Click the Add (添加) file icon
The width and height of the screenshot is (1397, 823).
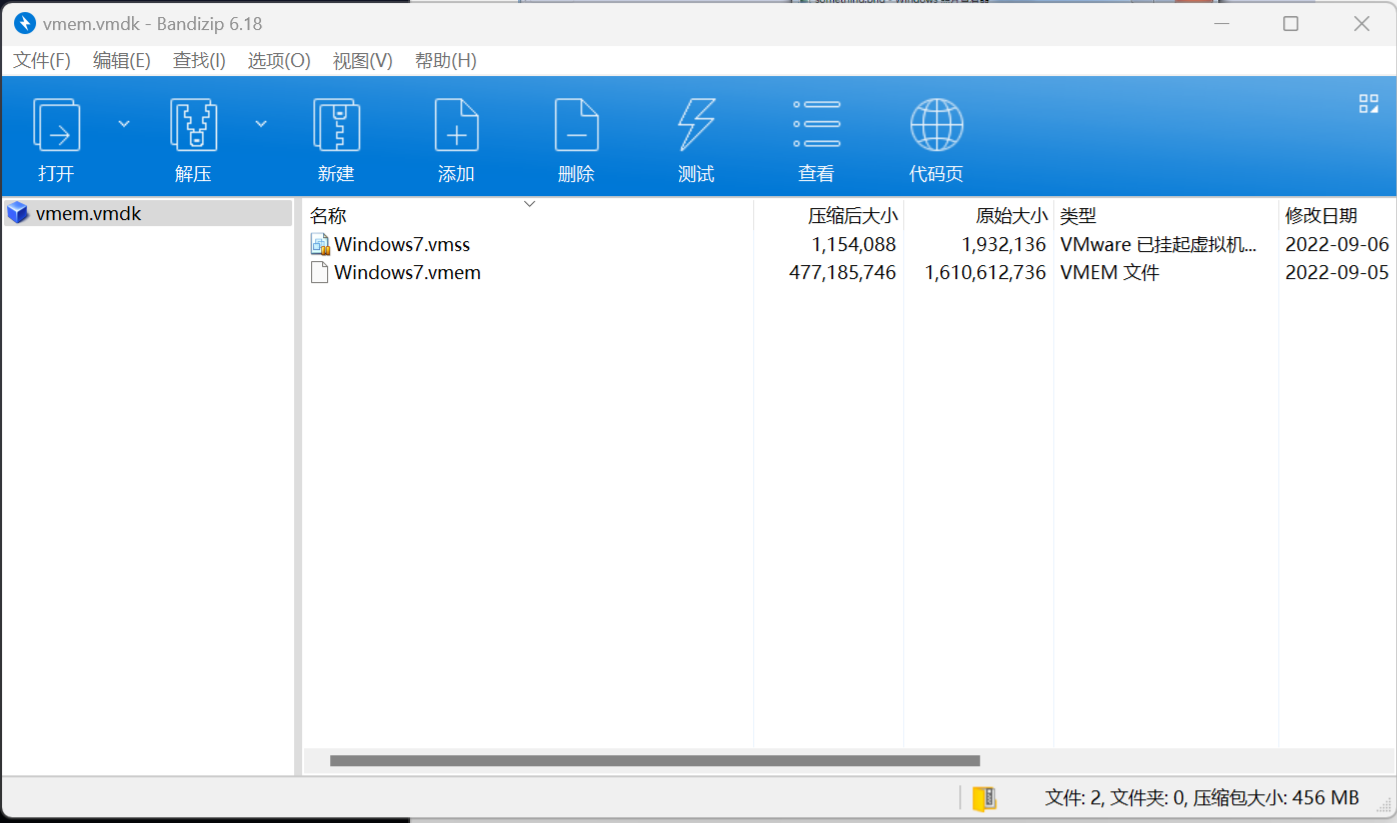pos(456,125)
